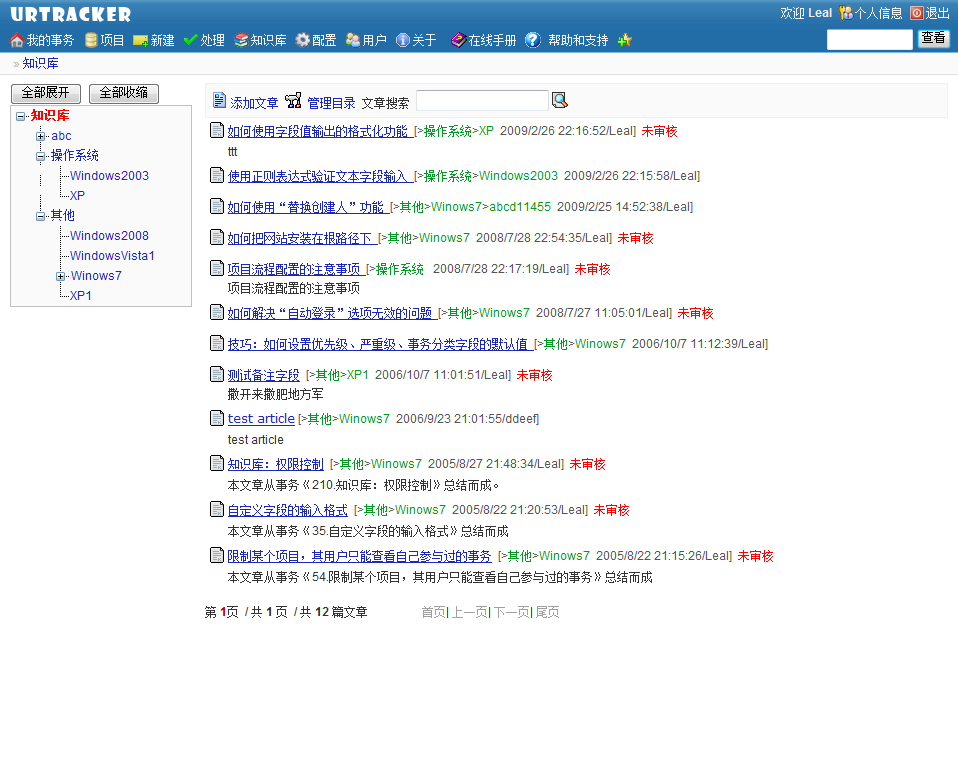Open article 限制某个项目，其用户只能查看自己参与过的事务
This screenshot has height=758, width=958.
359,556
